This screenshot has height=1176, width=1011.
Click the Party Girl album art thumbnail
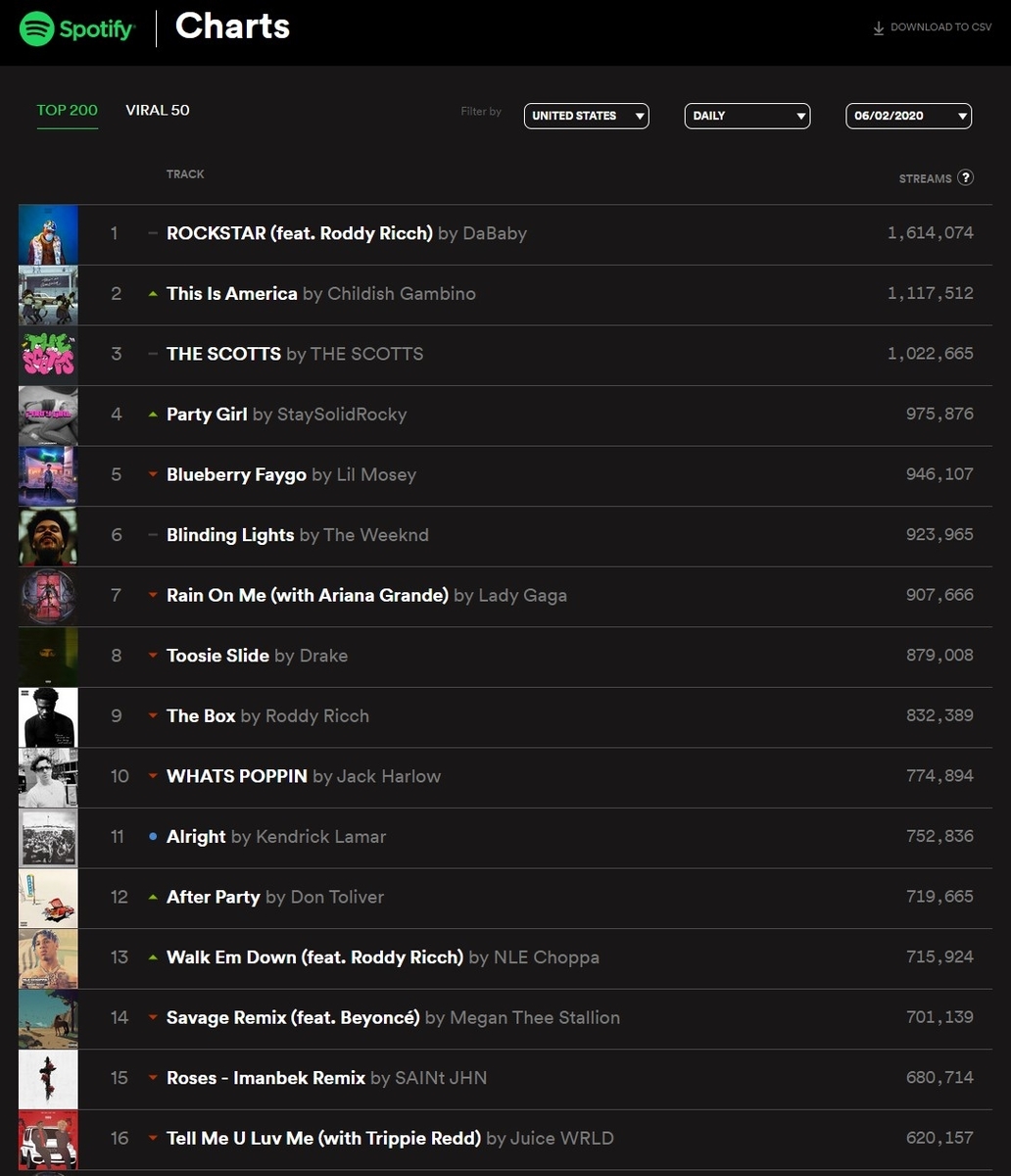(48, 416)
